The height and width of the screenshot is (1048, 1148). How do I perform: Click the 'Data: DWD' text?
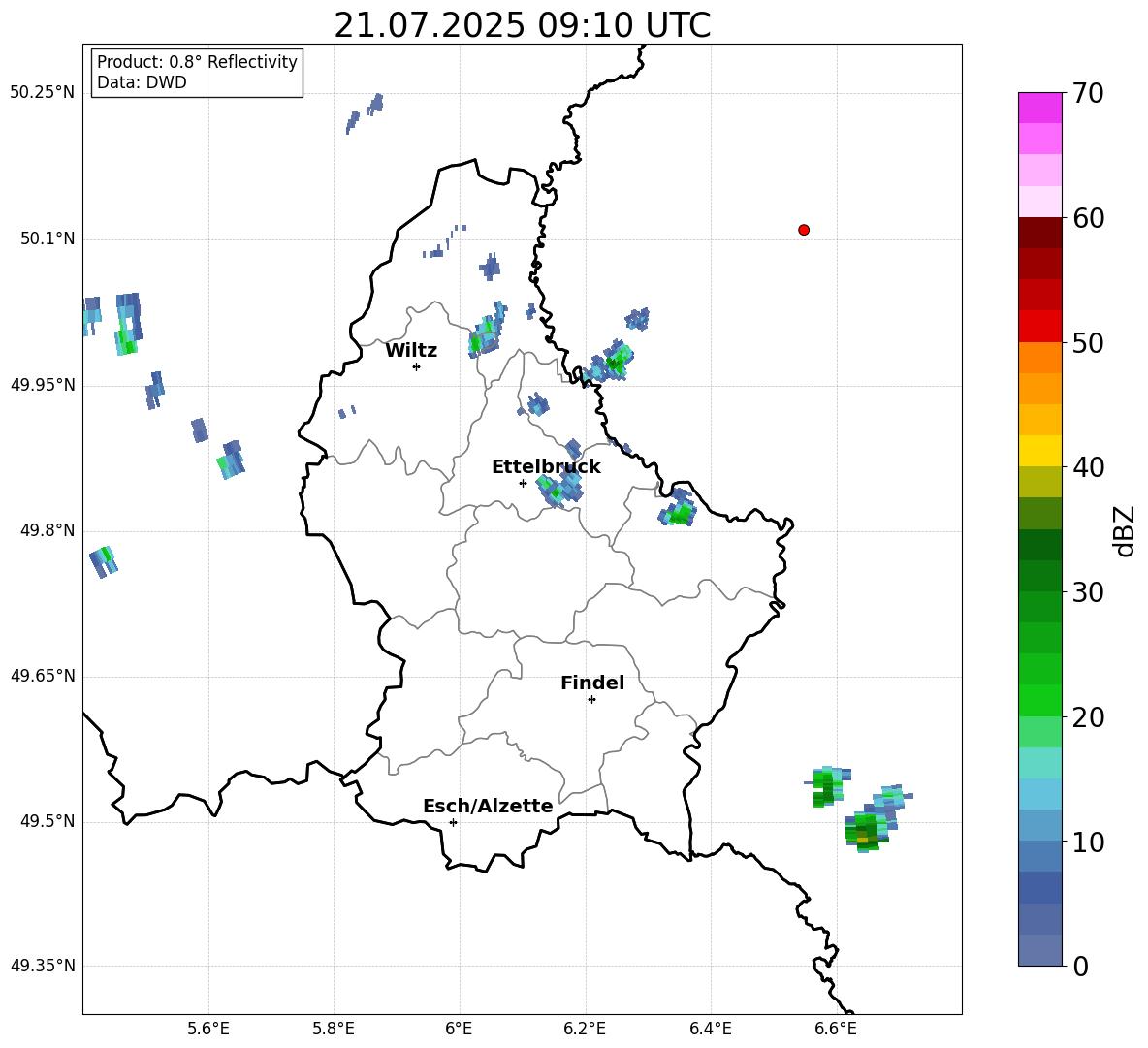[142, 82]
